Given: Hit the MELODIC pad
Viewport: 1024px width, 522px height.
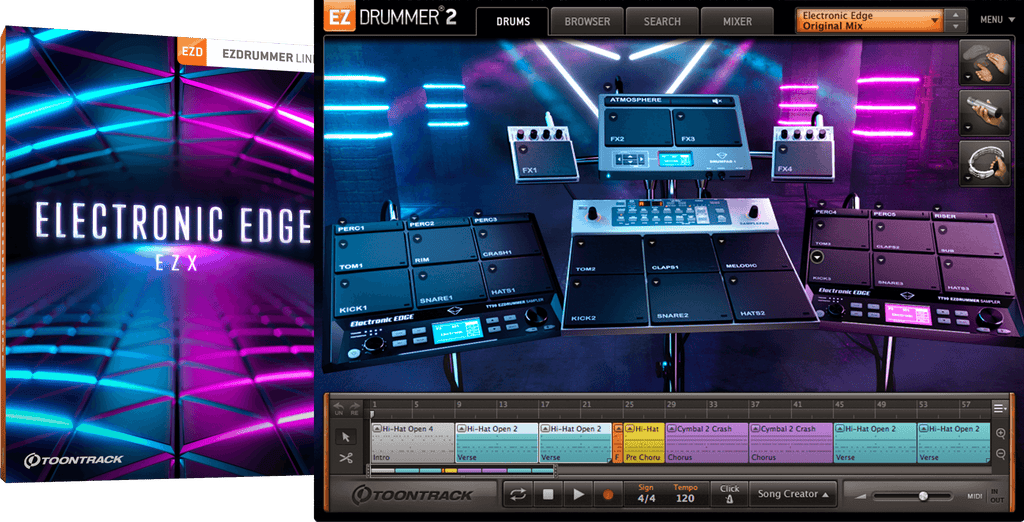Looking at the screenshot, I should tap(750, 252).
